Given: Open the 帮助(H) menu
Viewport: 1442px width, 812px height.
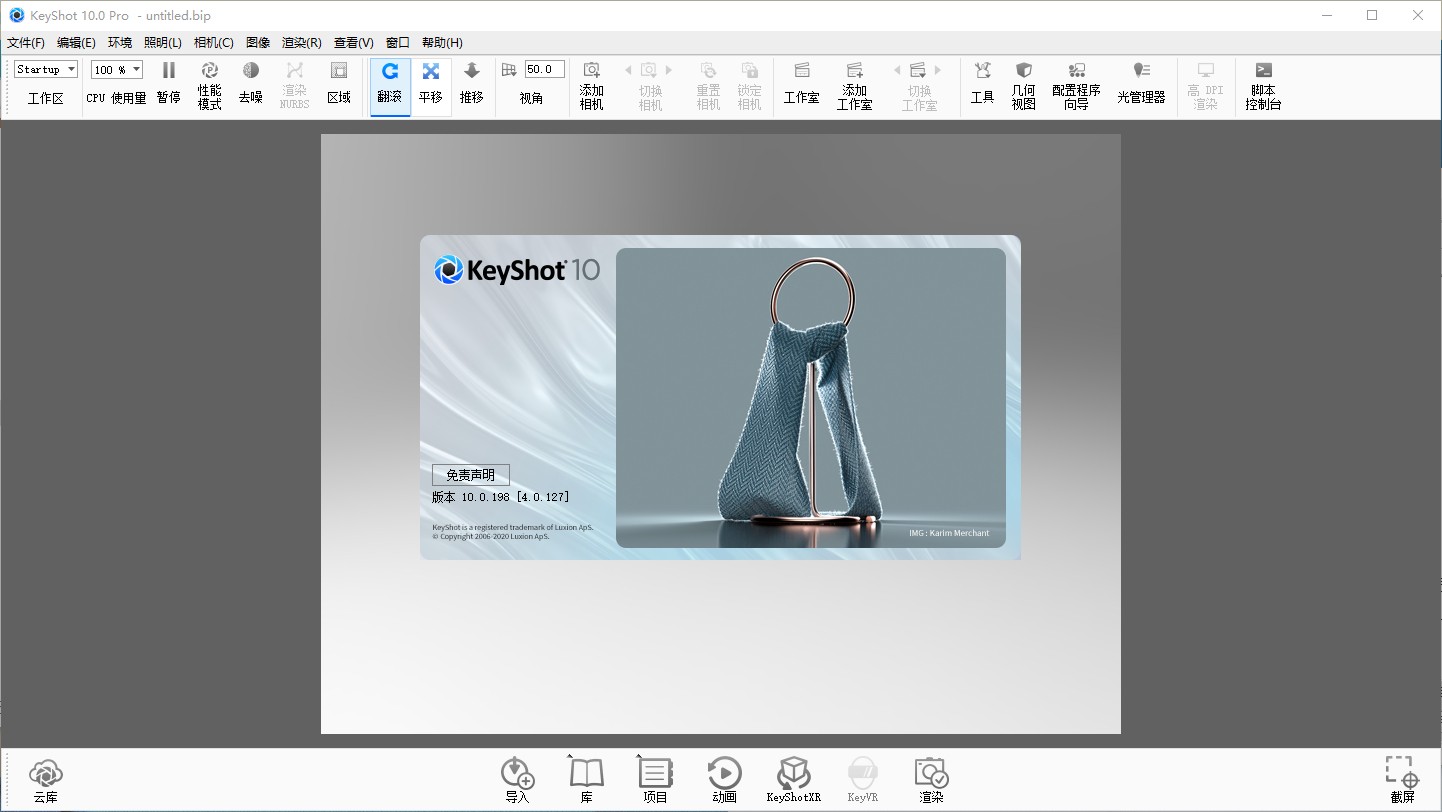Looking at the screenshot, I should 440,43.
